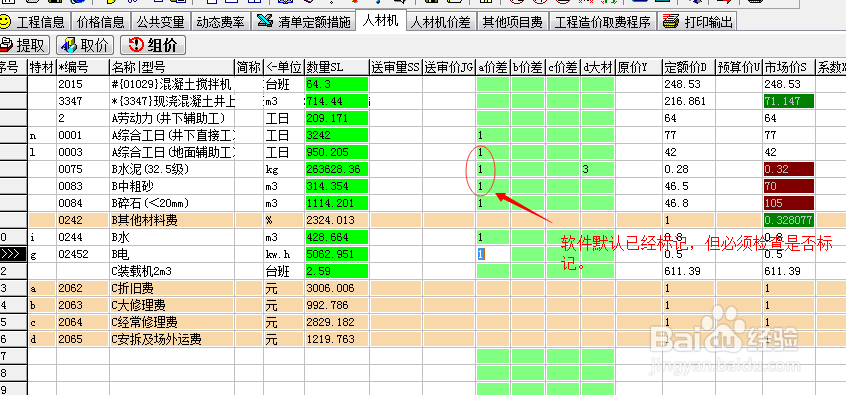Click the 定额价D column header

(688, 67)
